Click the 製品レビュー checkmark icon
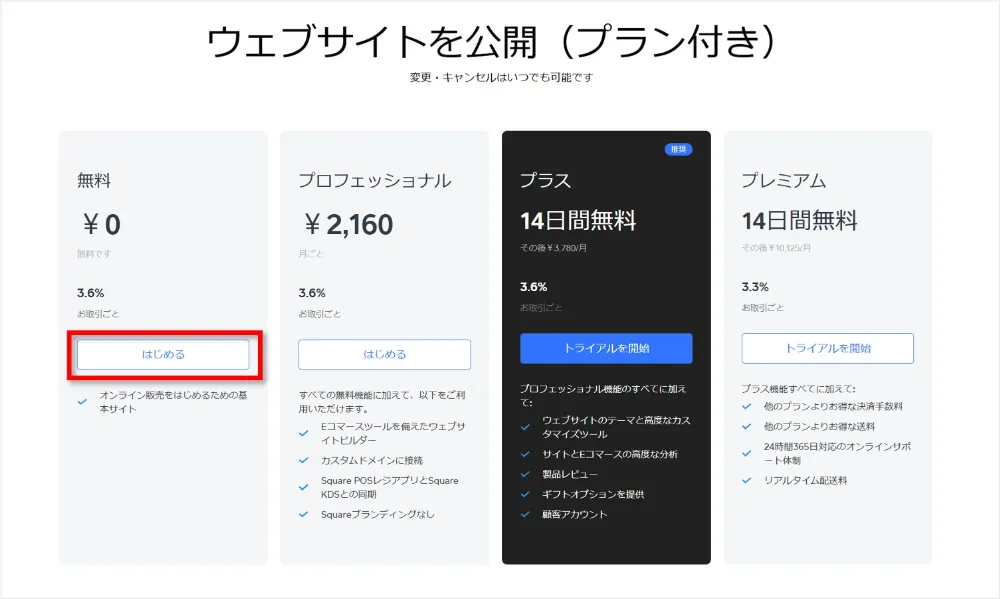 [x=526, y=474]
